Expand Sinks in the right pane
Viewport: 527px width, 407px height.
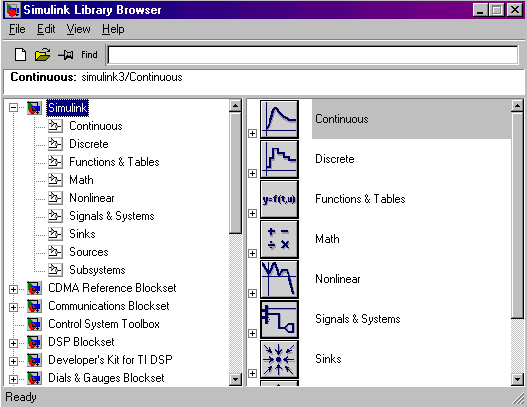[252, 373]
